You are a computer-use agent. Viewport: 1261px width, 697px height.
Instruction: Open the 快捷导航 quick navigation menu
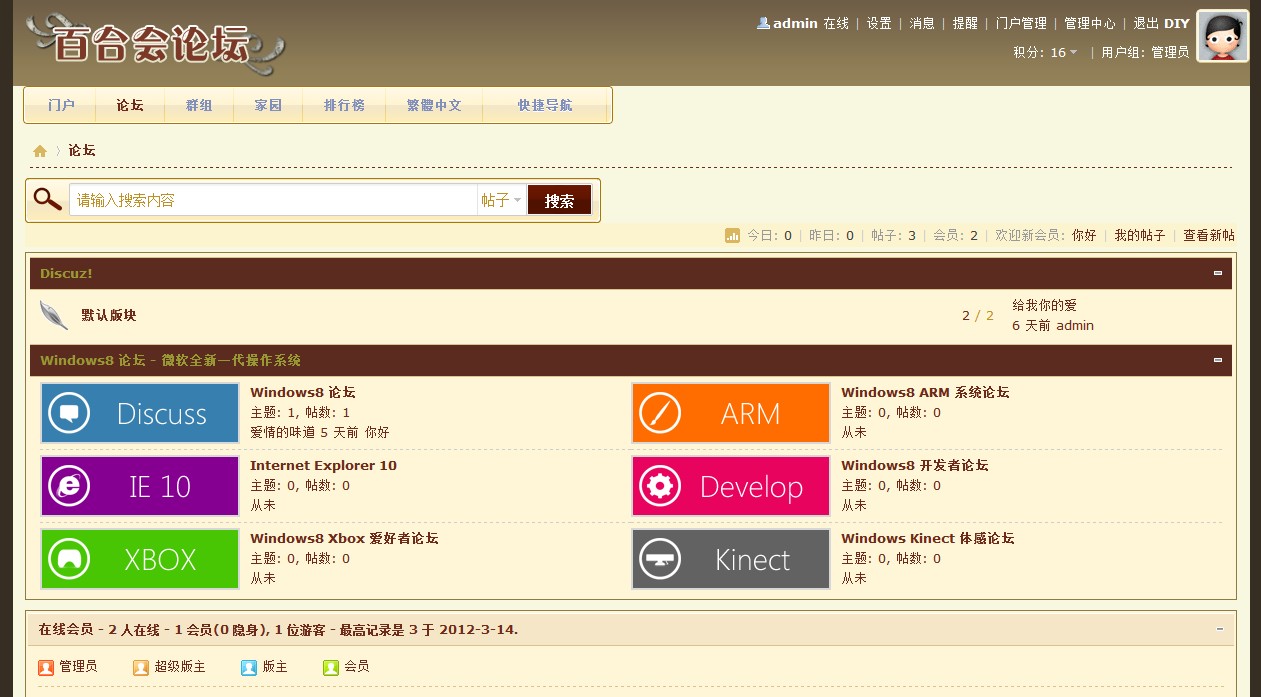(x=545, y=105)
